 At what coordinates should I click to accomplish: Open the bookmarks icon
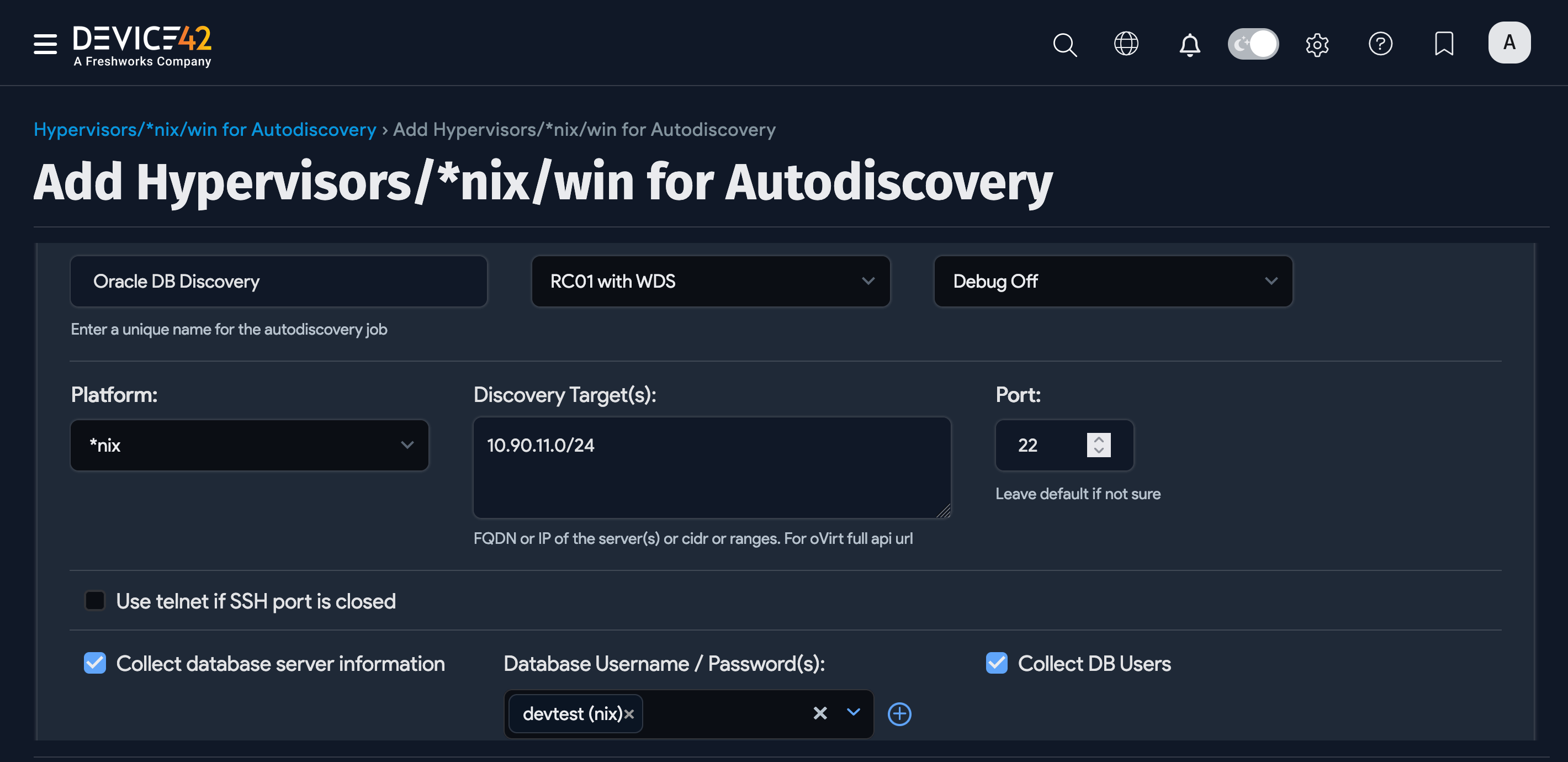click(x=1444, y=43)
